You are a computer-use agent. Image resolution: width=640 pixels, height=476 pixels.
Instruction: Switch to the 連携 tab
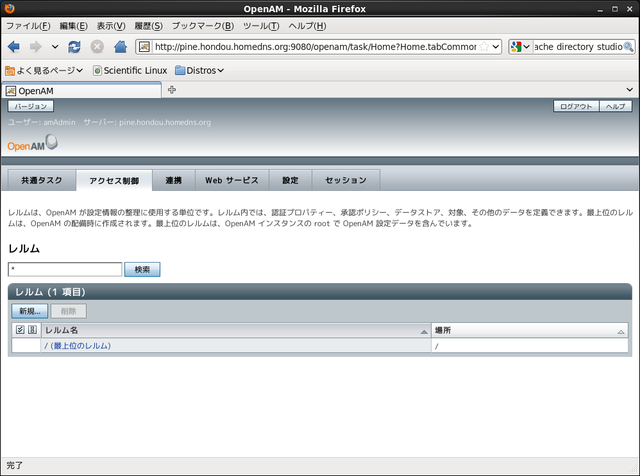tap(173, 180)
